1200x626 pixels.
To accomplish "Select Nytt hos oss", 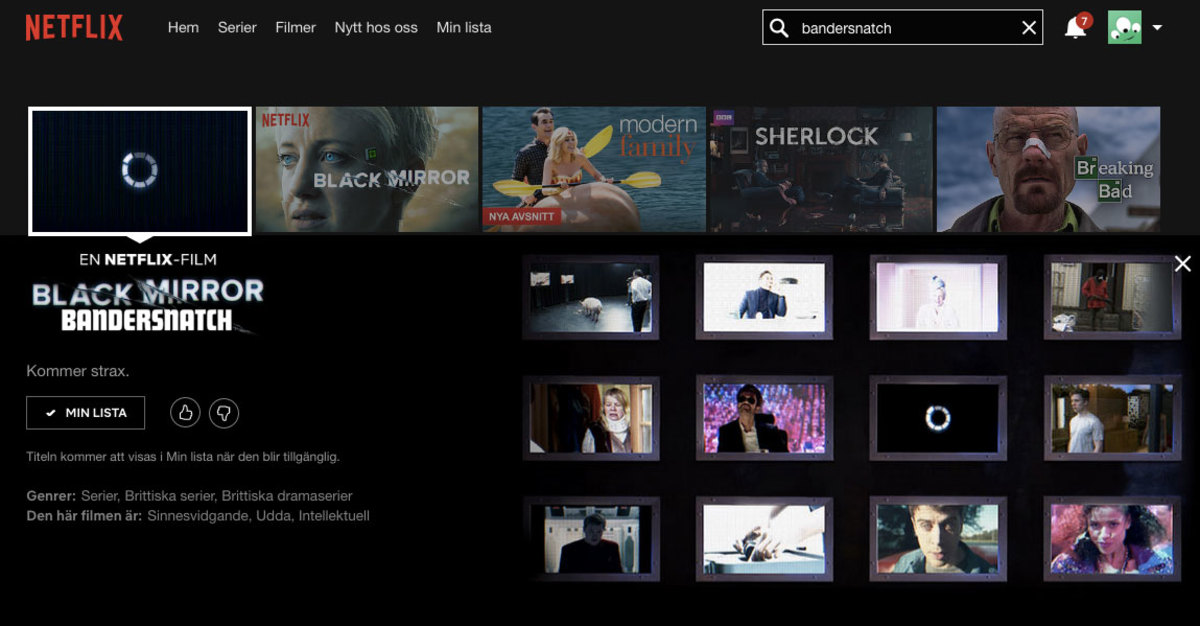I will pyautogui.click(x=376, y=28).
